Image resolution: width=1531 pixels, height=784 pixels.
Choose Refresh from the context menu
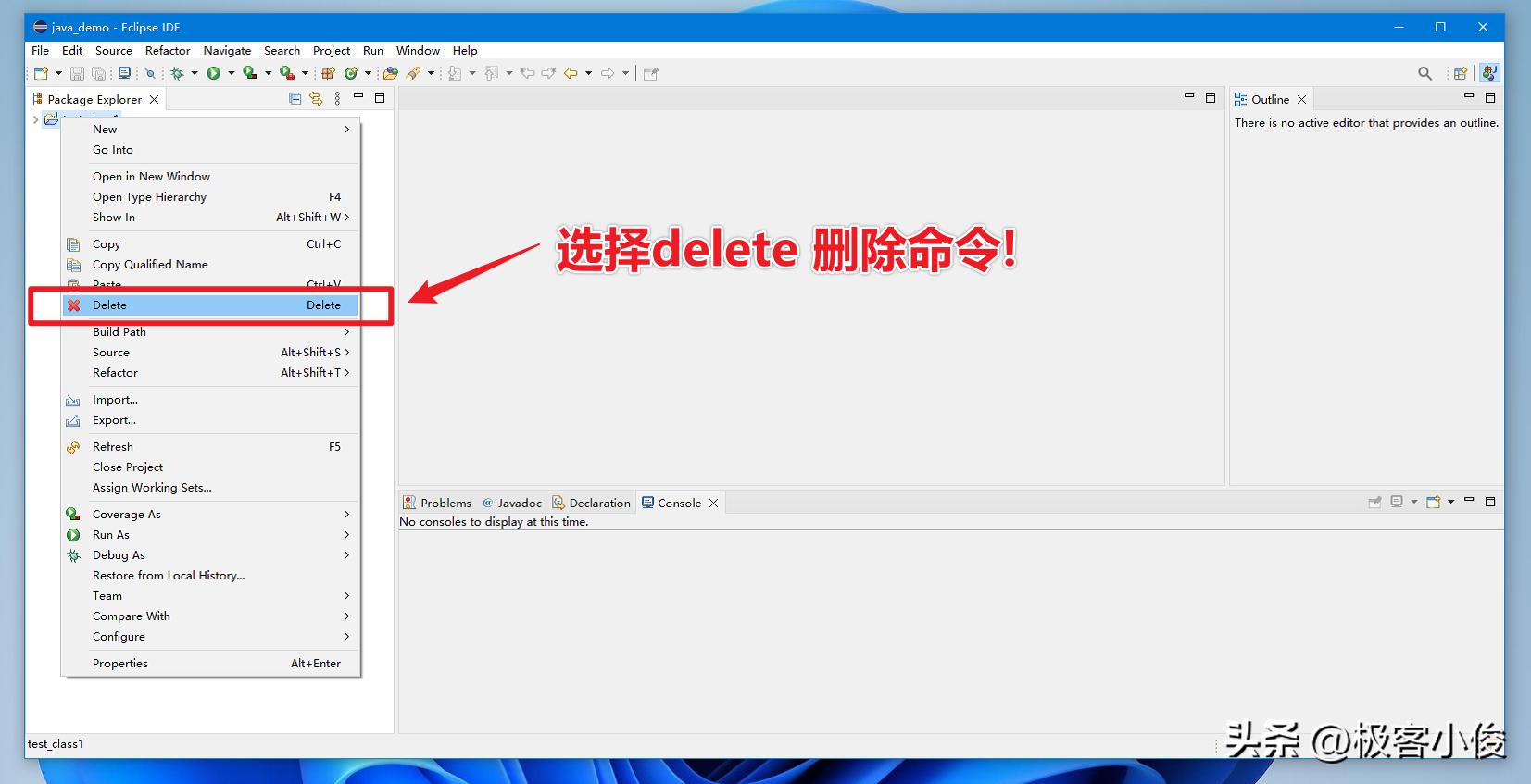click(x=210, y=446)
